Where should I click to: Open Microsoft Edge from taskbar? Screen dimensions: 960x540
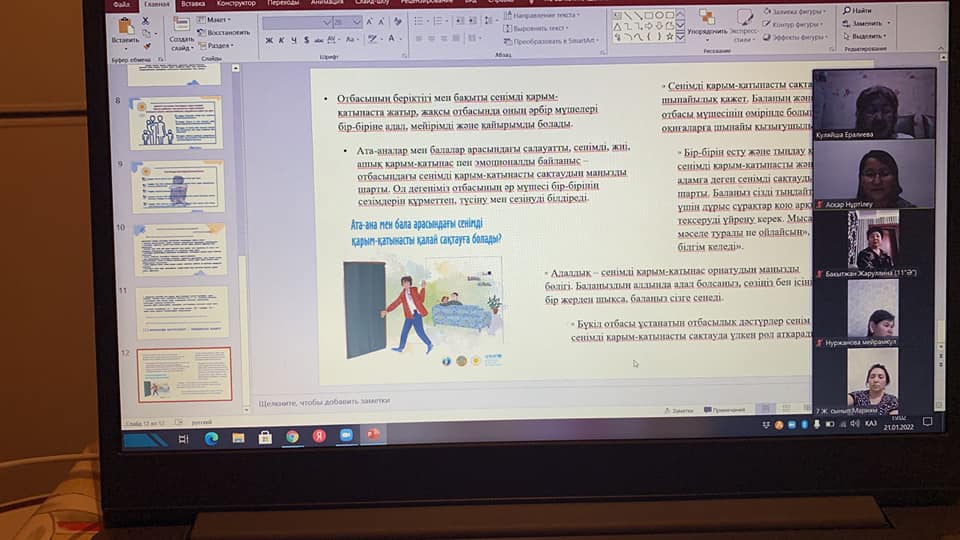point(211,437)
